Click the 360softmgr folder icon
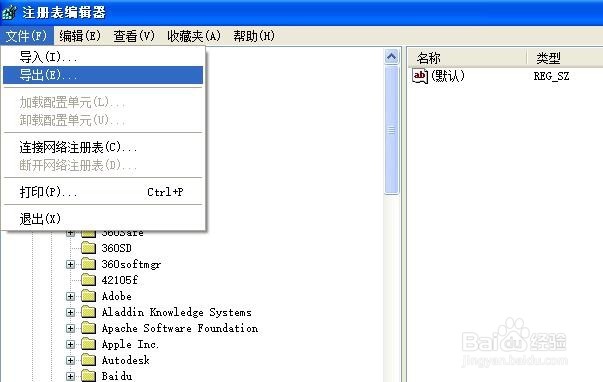603x382 pixels. (x=89, y=264)
